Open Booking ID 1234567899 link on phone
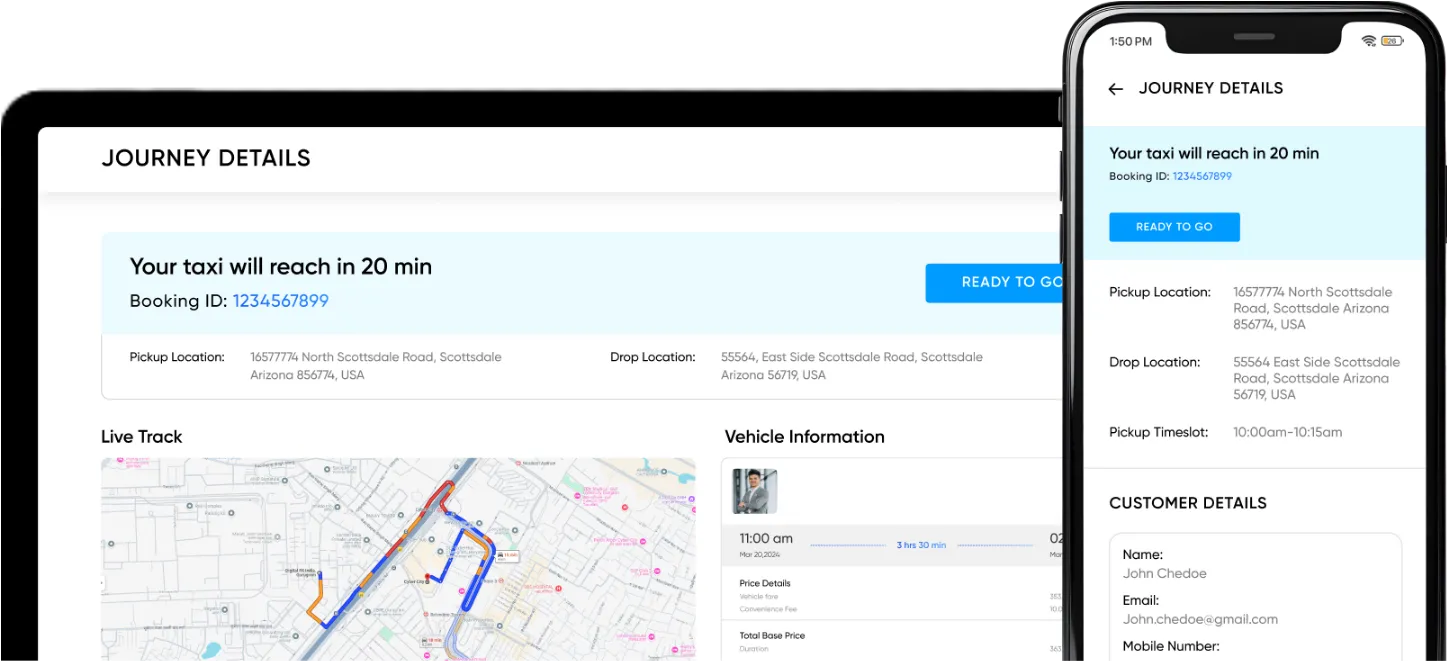Image resolution: width=1447 pixels, height=661 pixels. click(x=1202, y=176)
